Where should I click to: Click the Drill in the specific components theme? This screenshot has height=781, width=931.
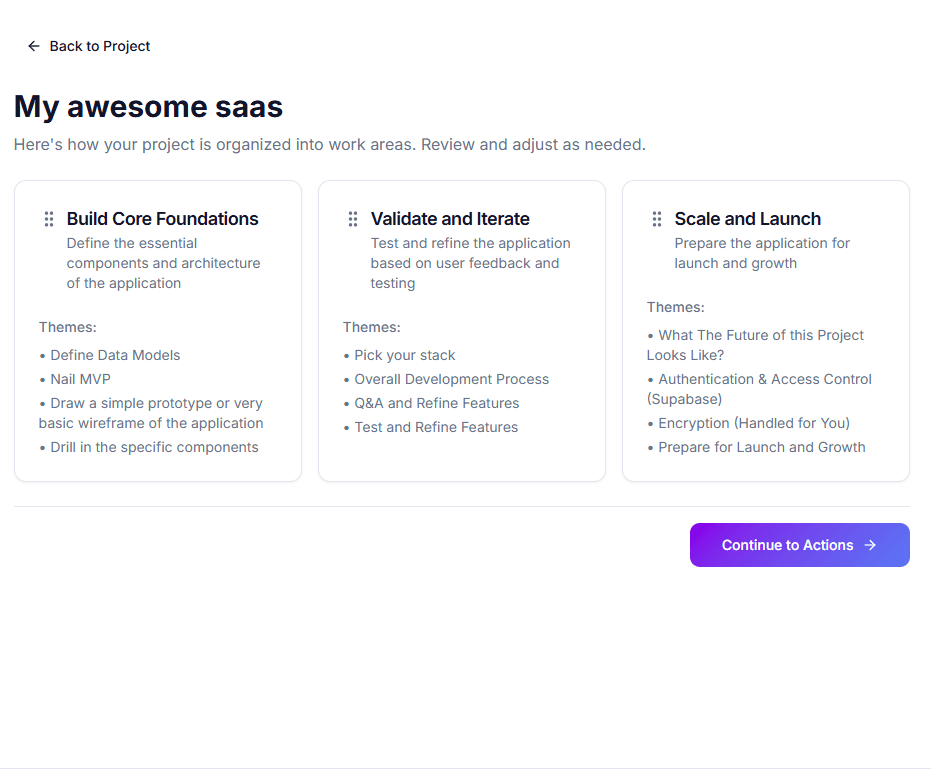coord(154,447)
